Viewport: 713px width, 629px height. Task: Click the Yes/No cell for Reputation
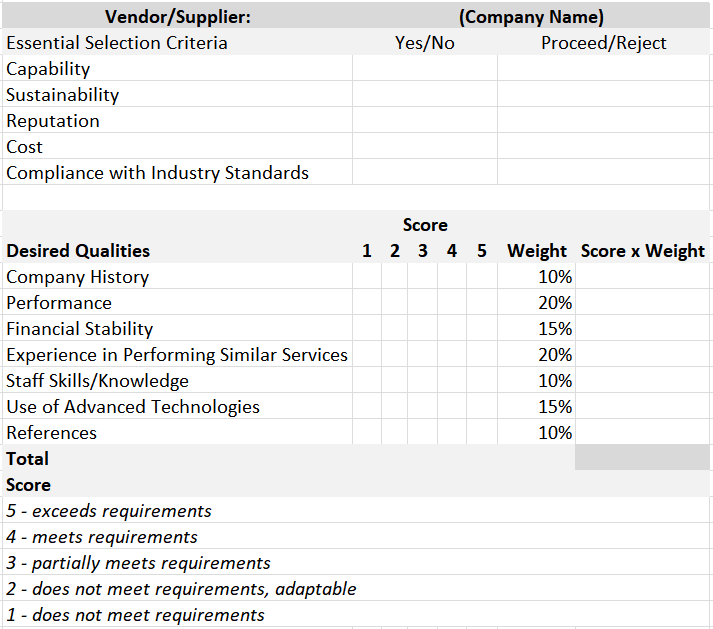(425, 121)
